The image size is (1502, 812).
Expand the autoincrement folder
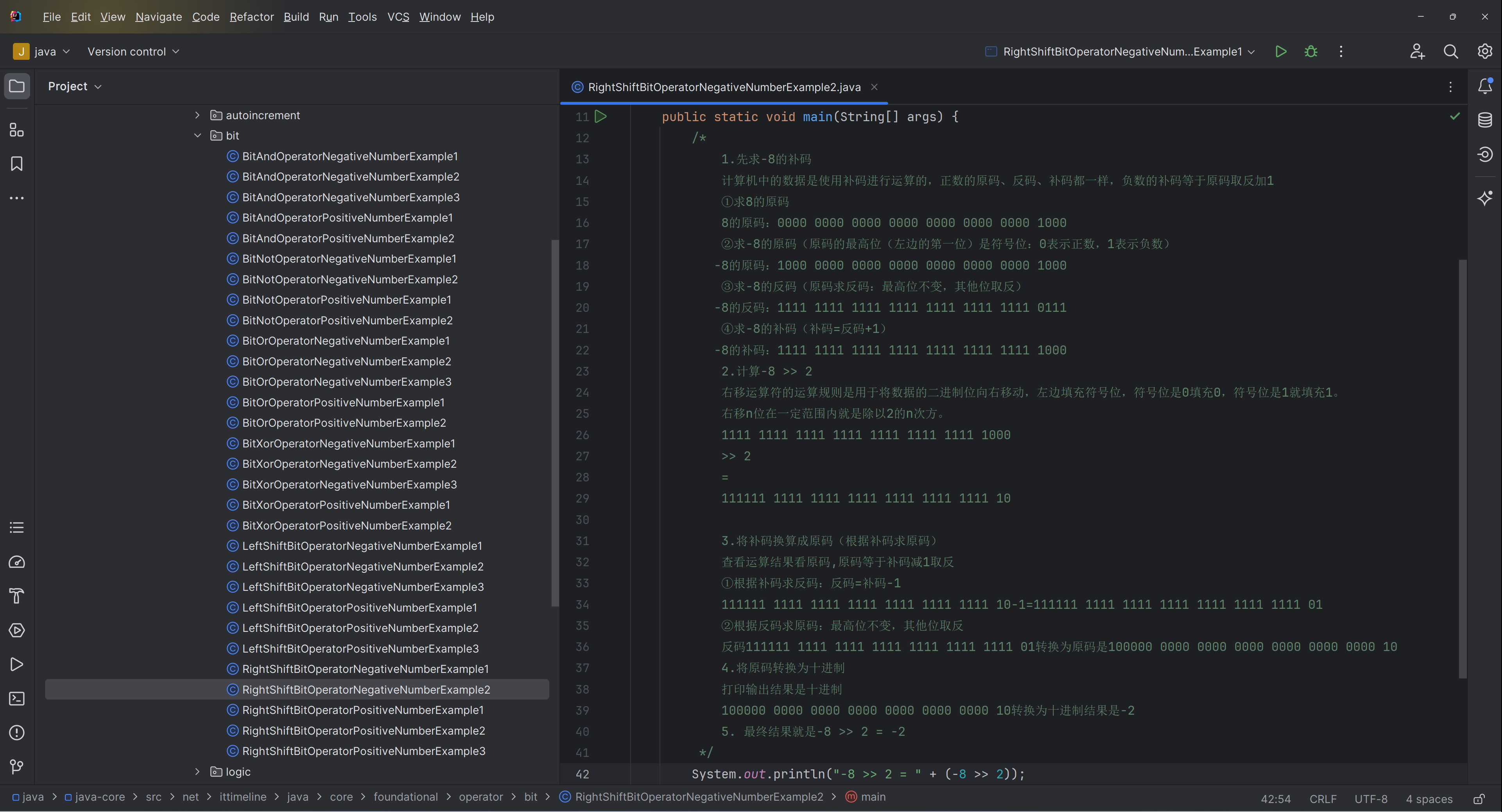point(198,115)
